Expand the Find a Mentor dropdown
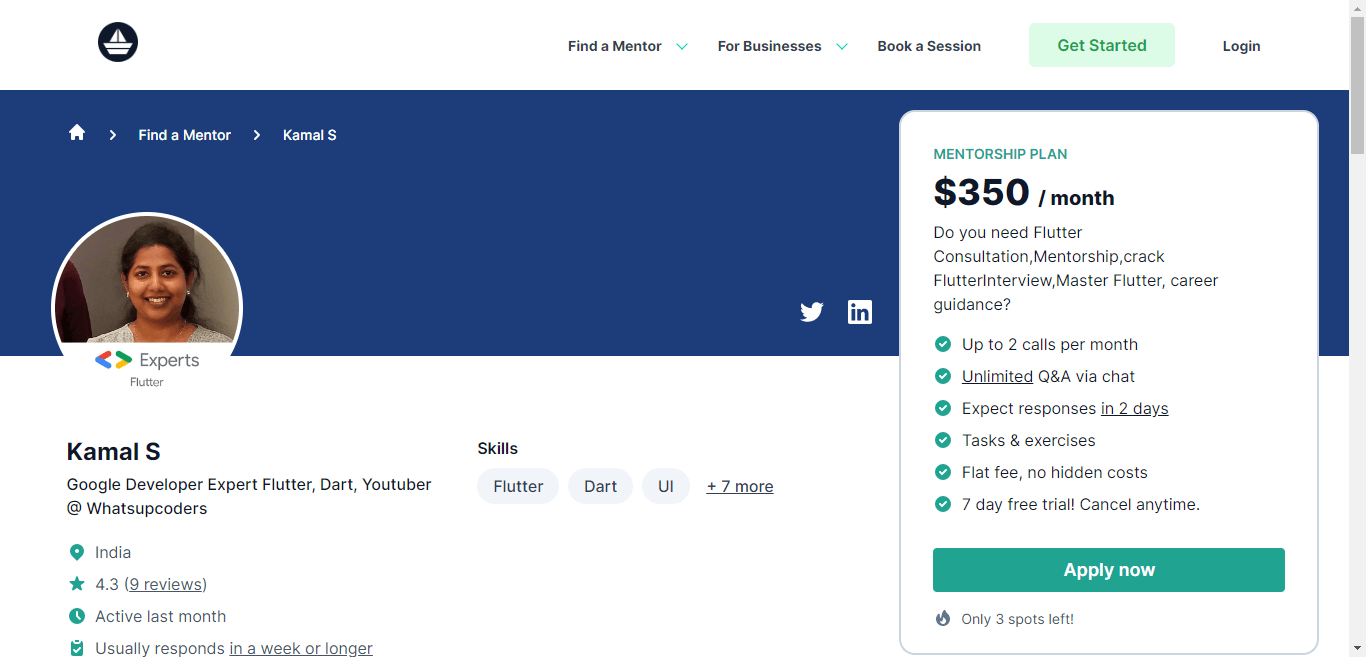 click(626, 46)
